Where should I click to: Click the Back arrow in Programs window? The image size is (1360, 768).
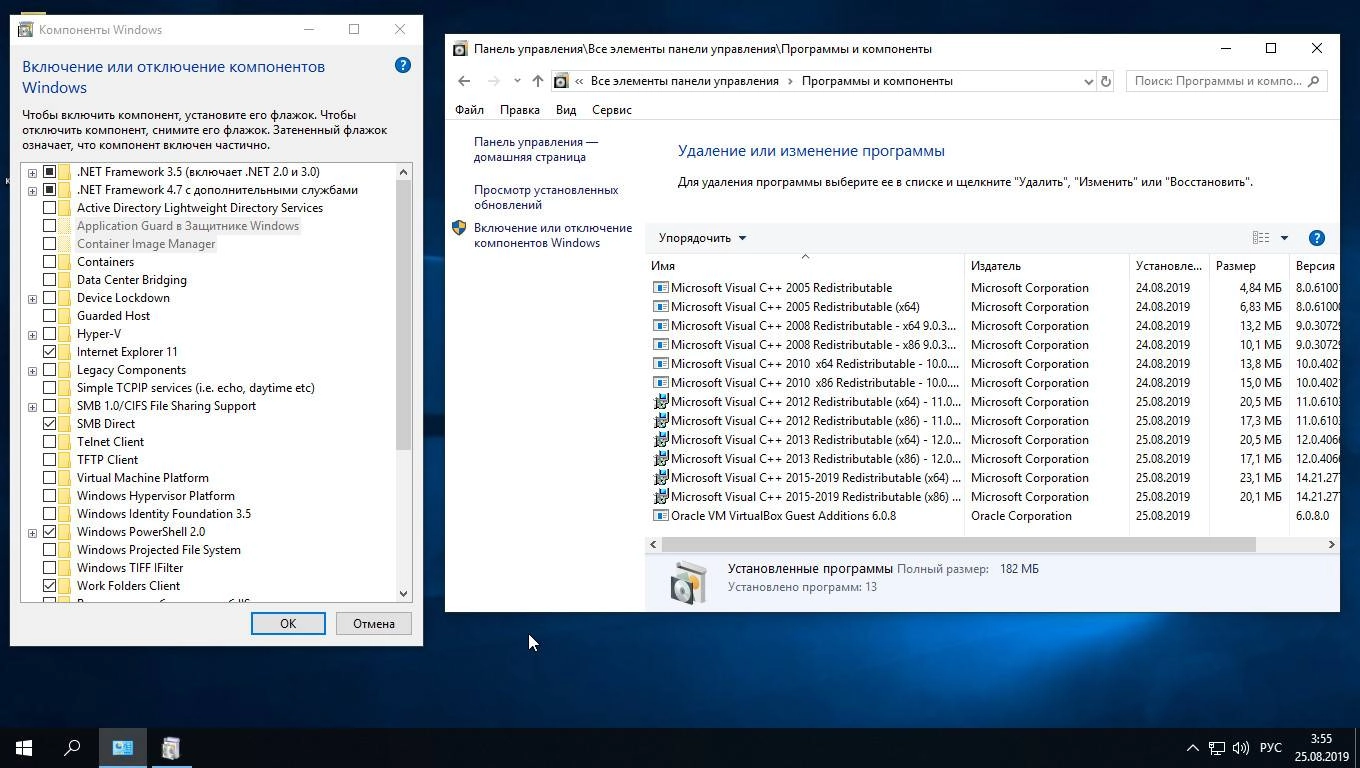click(464, 81)
